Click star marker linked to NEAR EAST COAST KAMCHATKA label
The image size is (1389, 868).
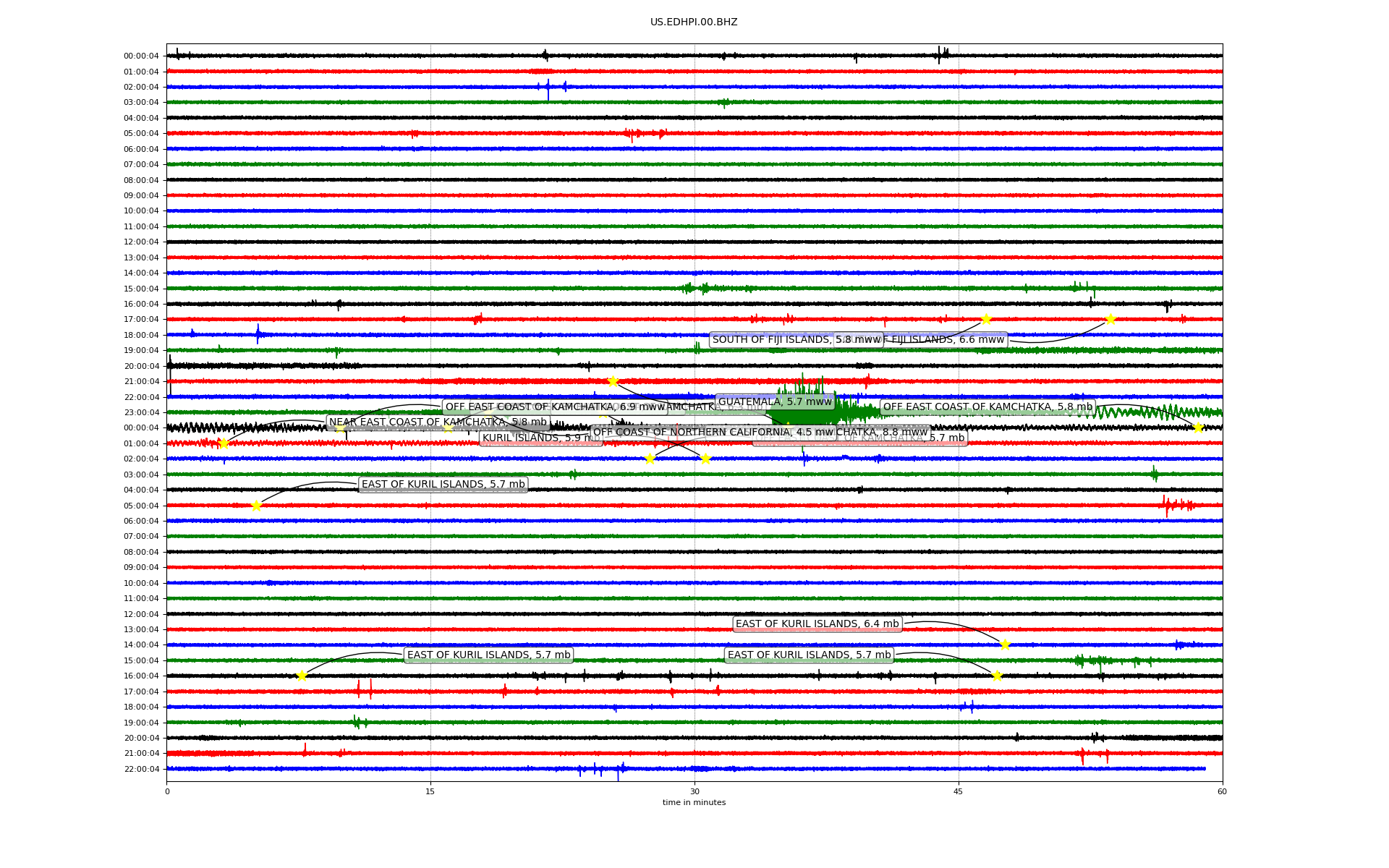[224, 443]
